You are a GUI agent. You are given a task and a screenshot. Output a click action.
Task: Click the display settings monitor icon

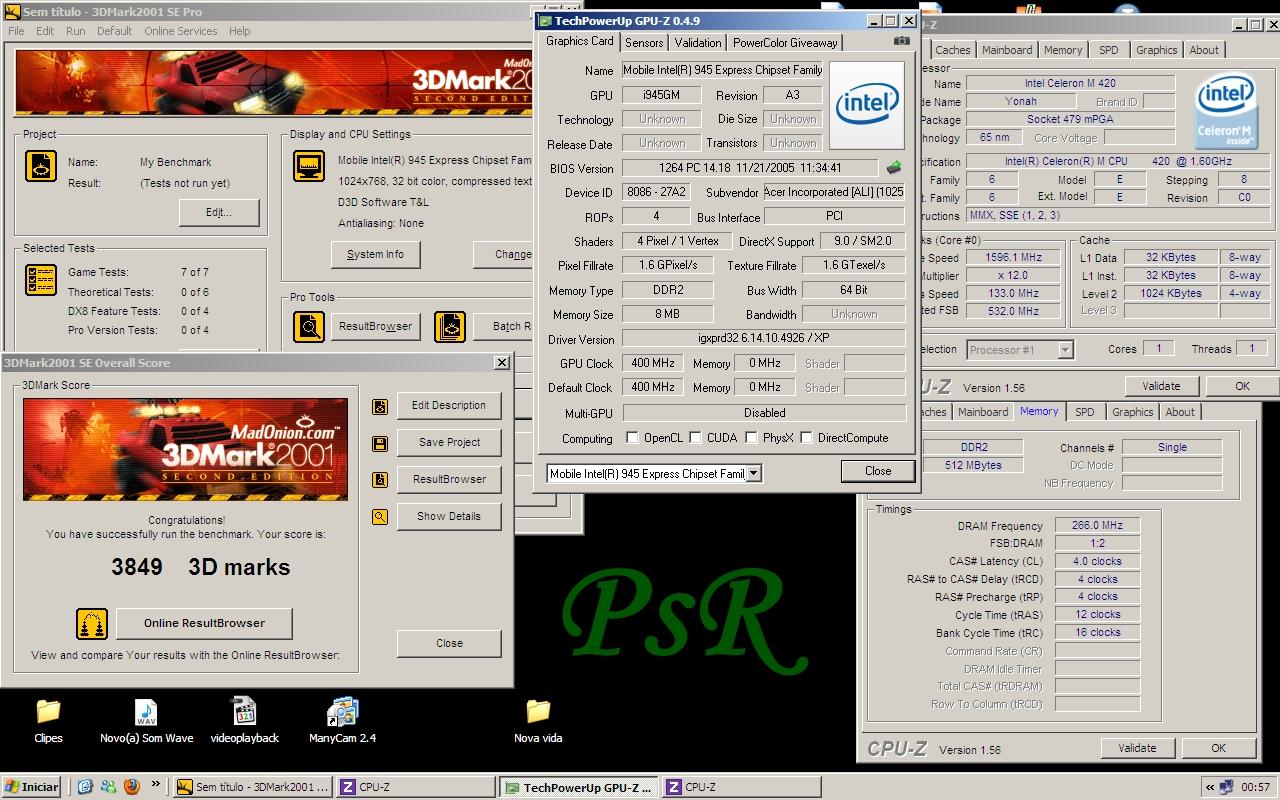click(309, 166)
